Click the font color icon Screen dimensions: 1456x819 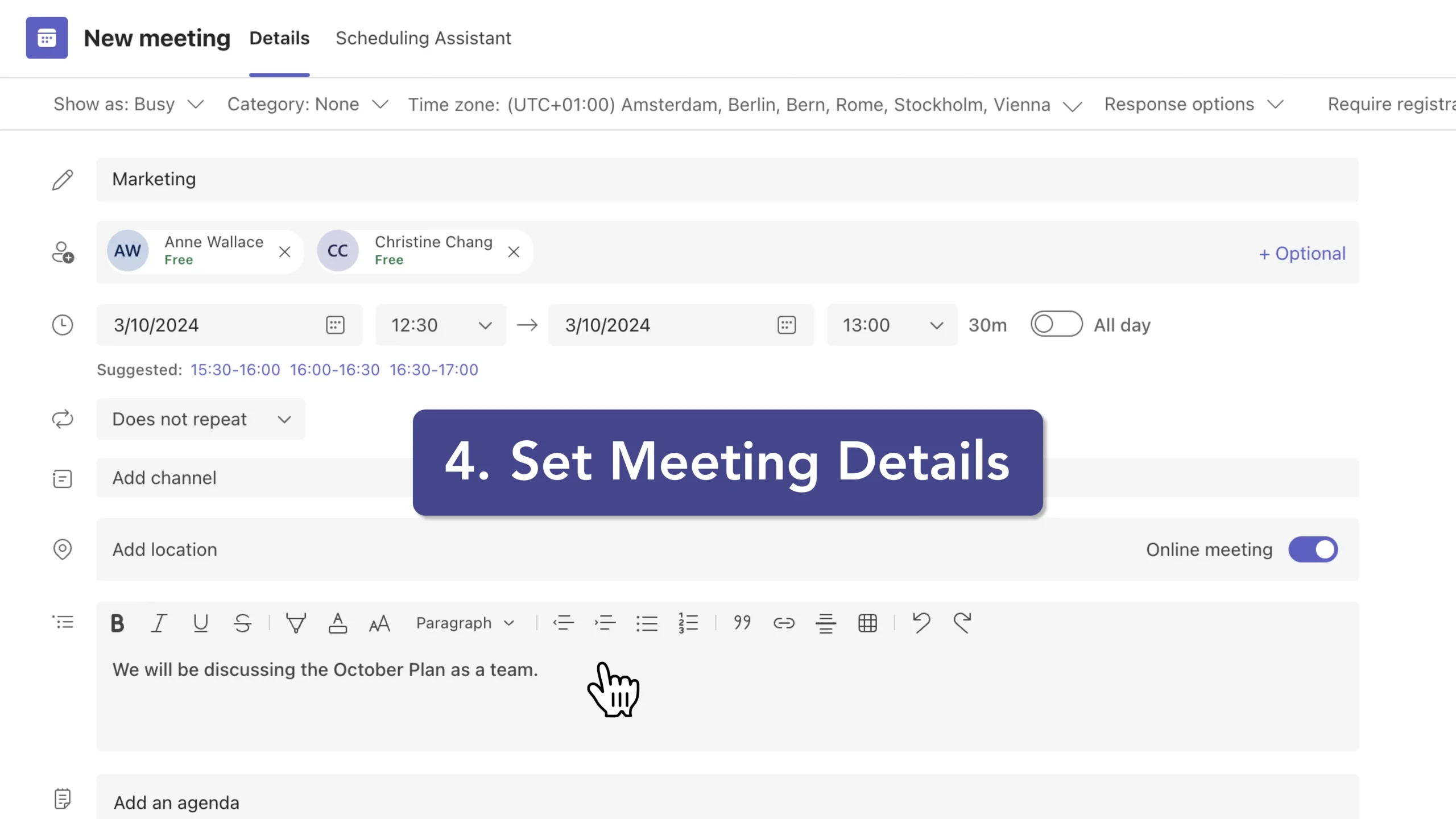click(x=337, y=623)
